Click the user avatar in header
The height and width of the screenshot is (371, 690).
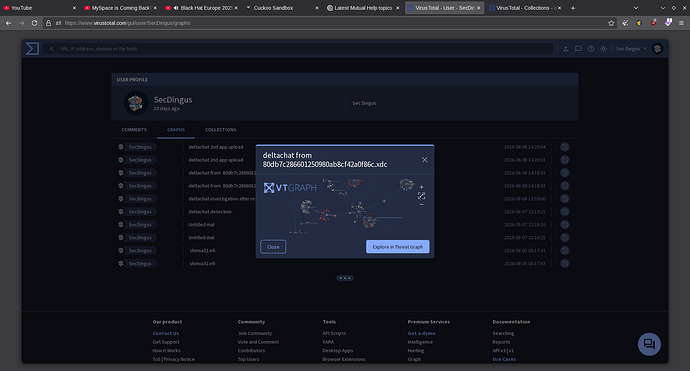point(657,49)
